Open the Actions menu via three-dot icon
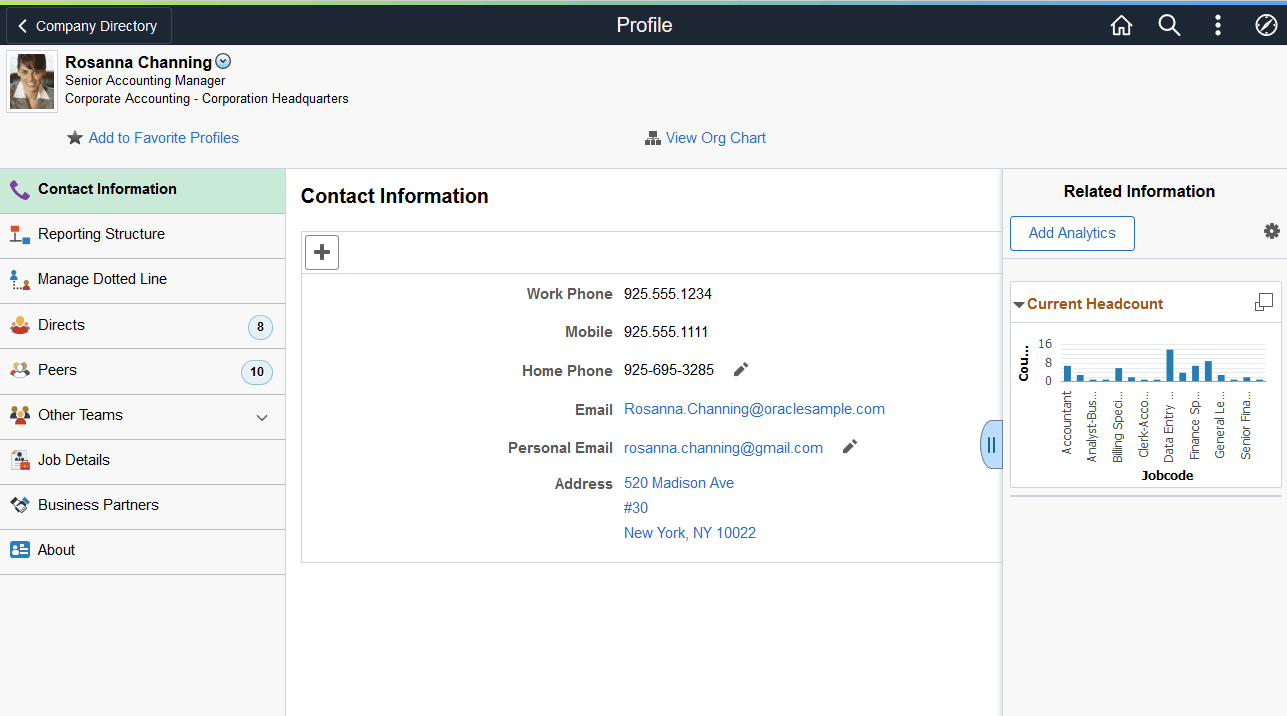Image resolution: width=1287 pixels, height=716 pixels. (1217, 24)
